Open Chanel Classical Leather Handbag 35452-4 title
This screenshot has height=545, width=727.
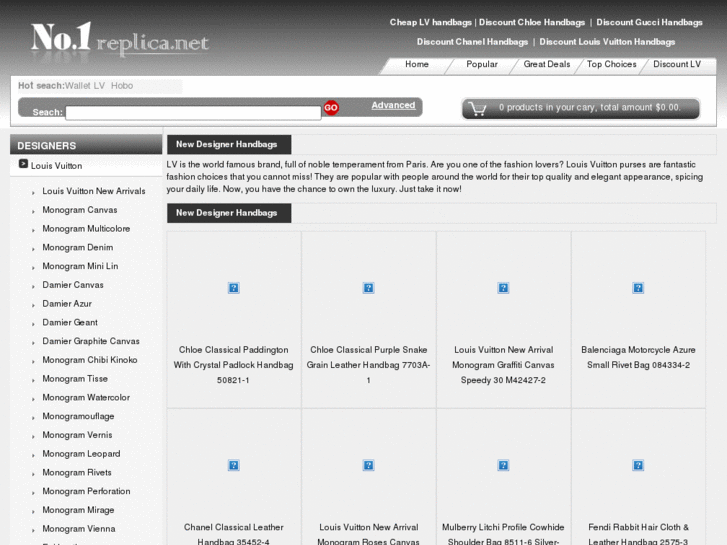tap(234, 534)
